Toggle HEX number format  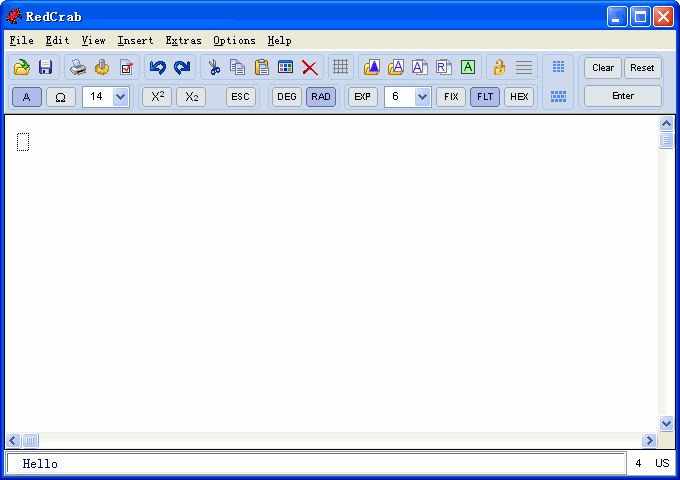coord(518,97)
